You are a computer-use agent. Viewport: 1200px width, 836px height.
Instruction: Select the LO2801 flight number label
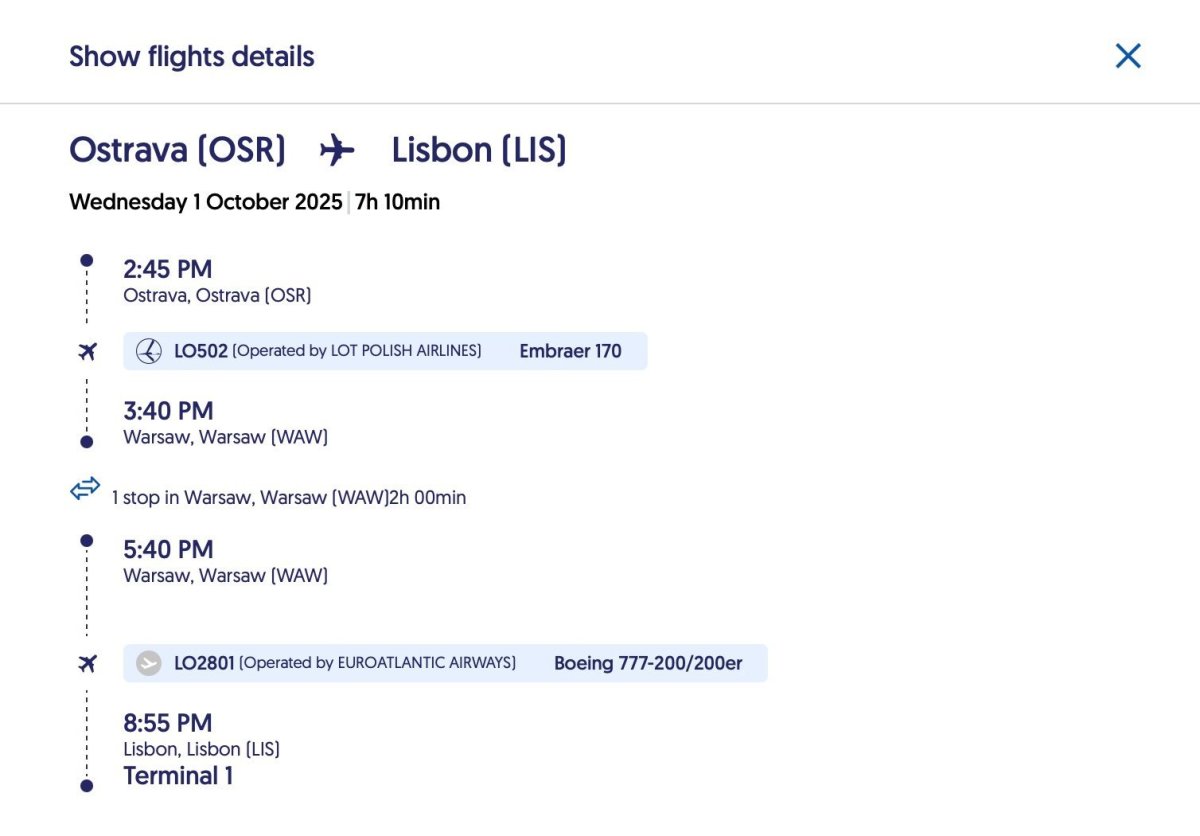(204, 663)
